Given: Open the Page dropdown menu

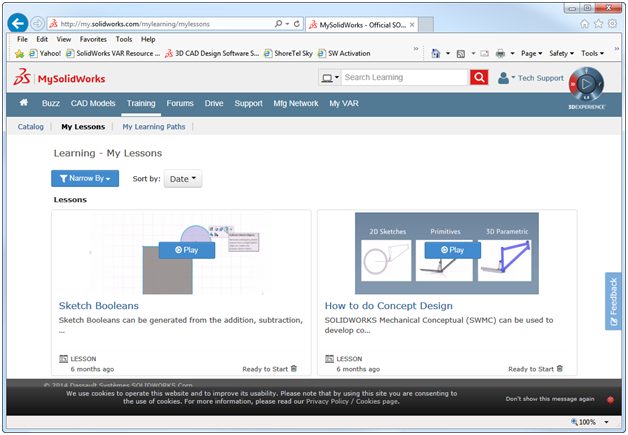Looking at the screenshot, I should pos(531,53).
